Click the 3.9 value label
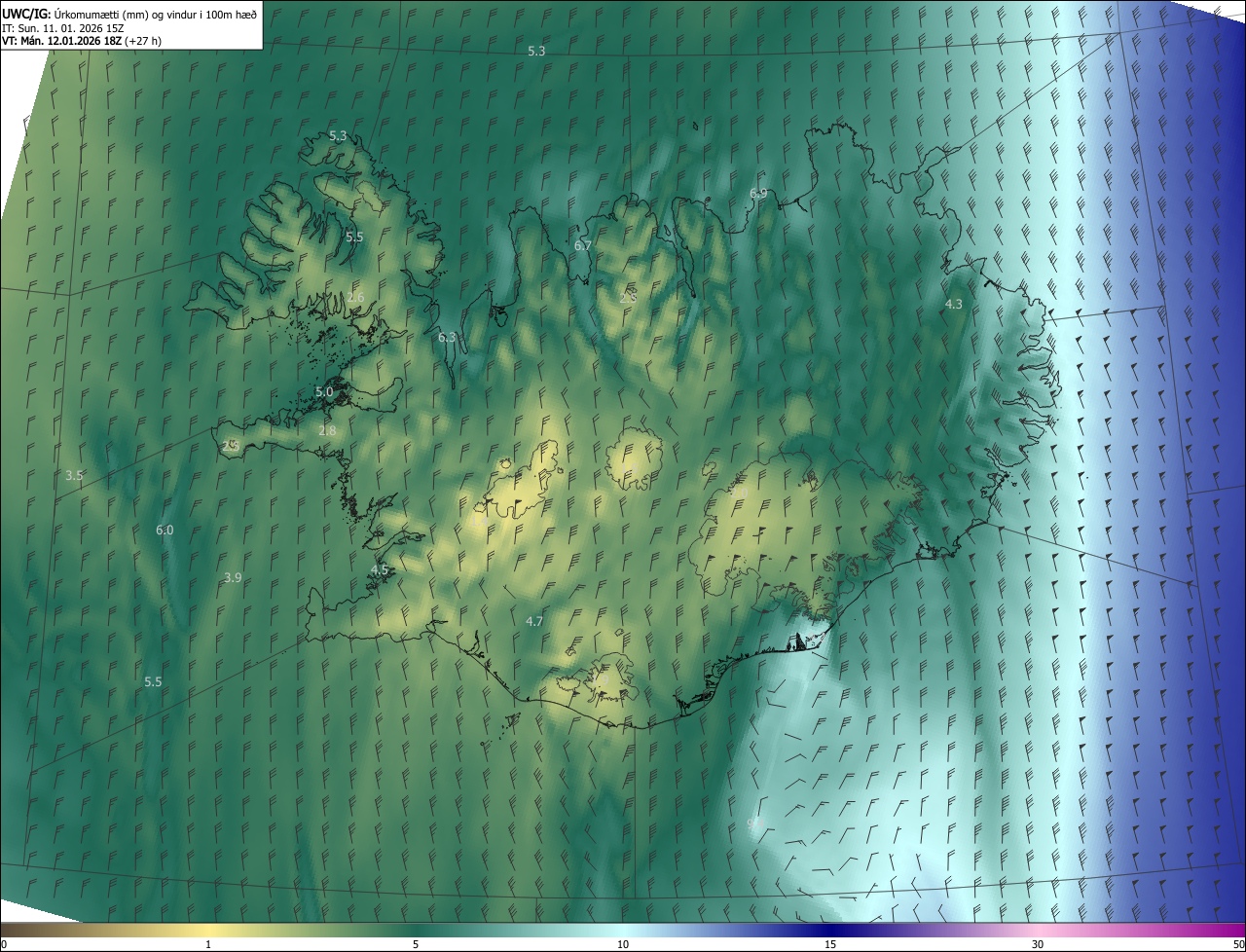The height and width of the screenshot is (952, 1246). [x=233, y=578]
